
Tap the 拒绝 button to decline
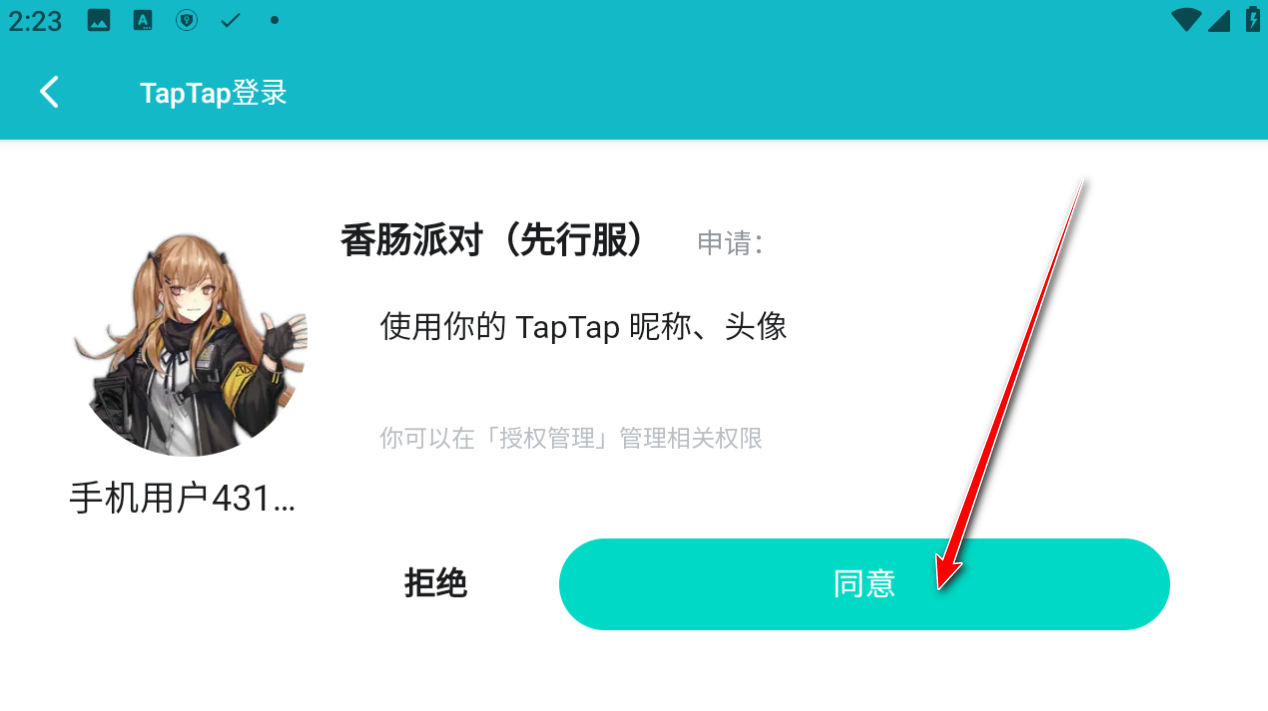click(x=436, y=583)
